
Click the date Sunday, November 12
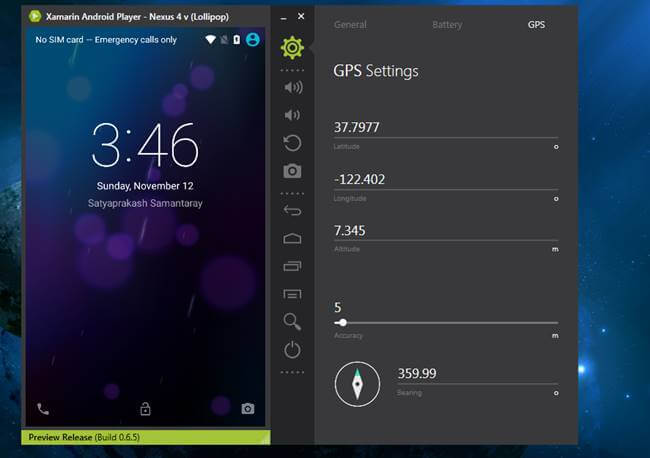[145, 186]
